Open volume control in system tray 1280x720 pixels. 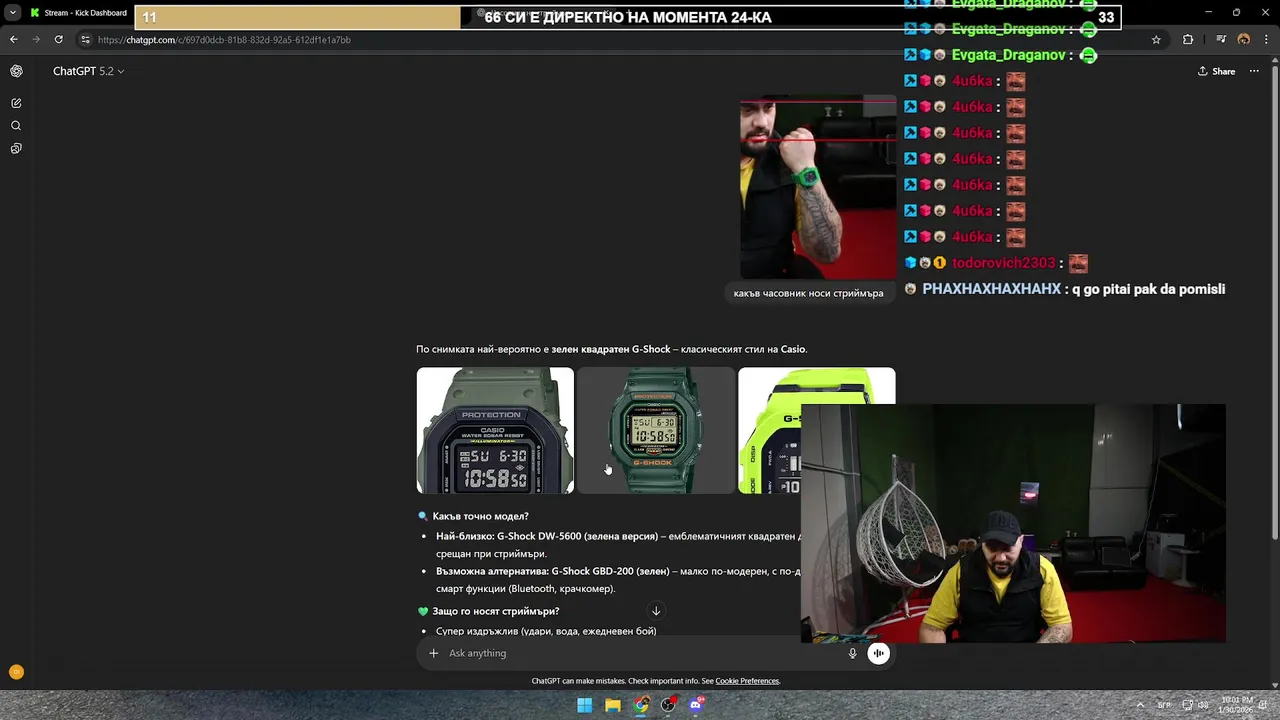pos(1204,705)
